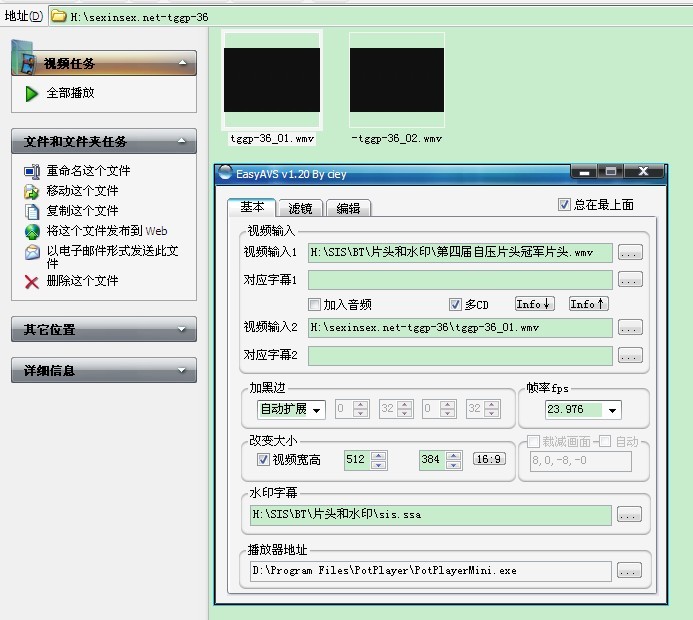Increase the video height 384 spinner

coord(454,456)
